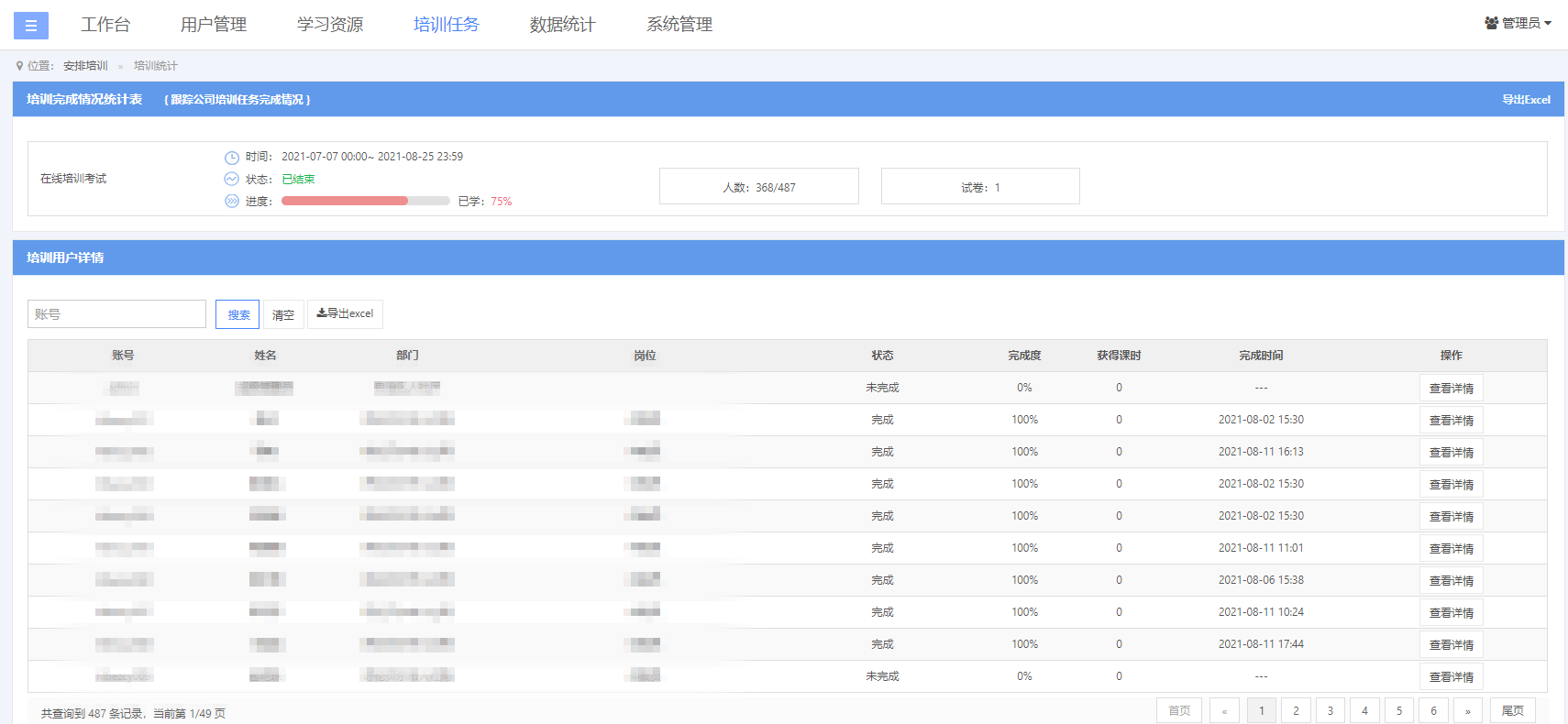View details for row completed 2021-08-06 15:38

(1451, 581)
